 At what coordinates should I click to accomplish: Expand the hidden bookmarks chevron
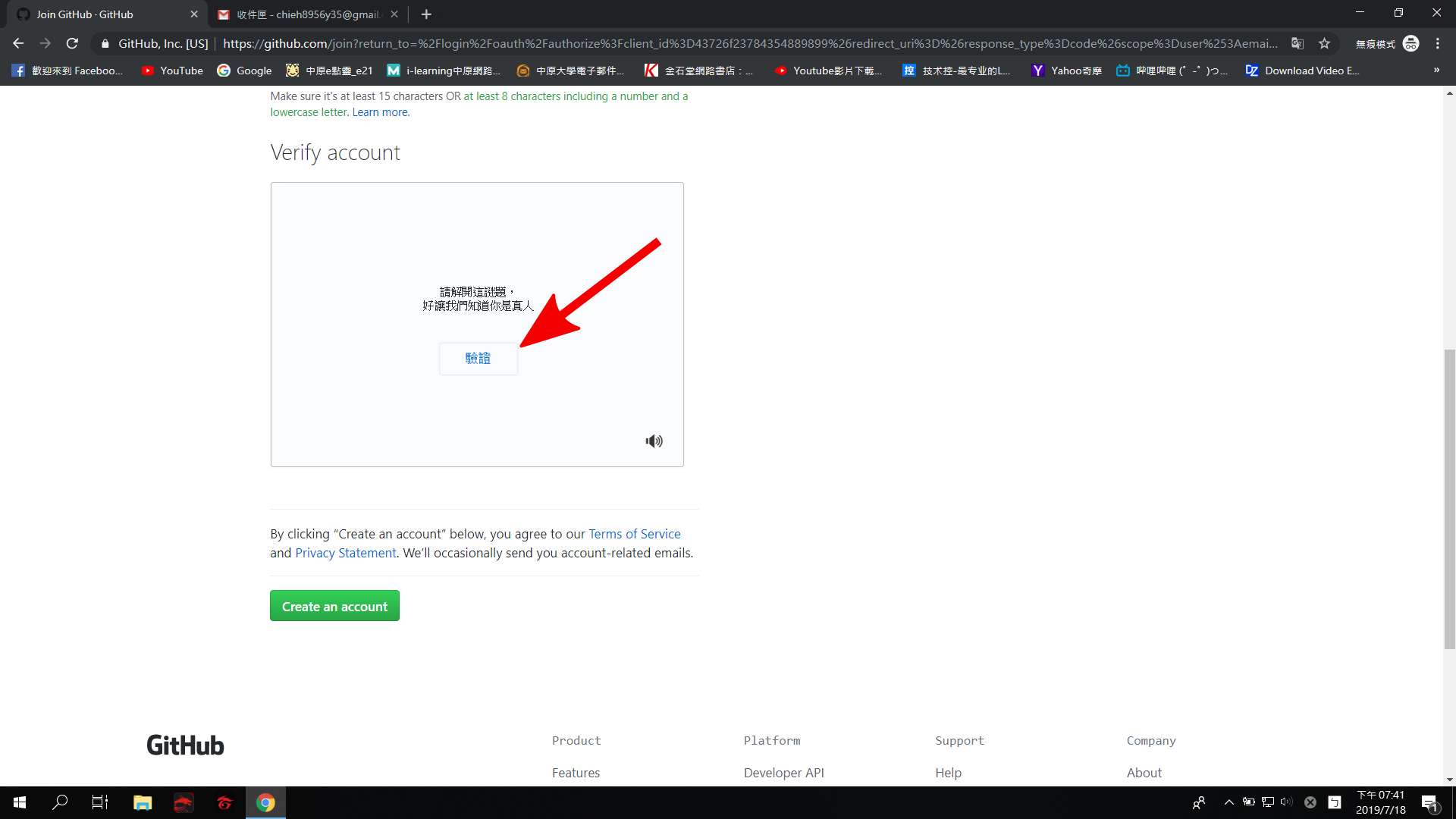1436,71
